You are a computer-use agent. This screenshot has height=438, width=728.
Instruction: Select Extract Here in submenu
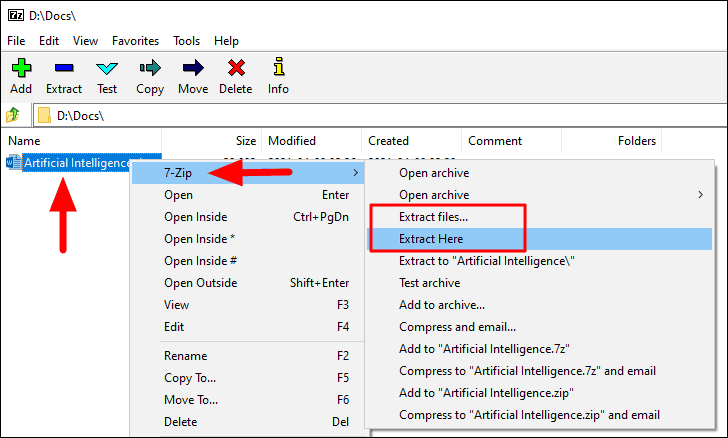pyautogui.click(x=540, y=239)
